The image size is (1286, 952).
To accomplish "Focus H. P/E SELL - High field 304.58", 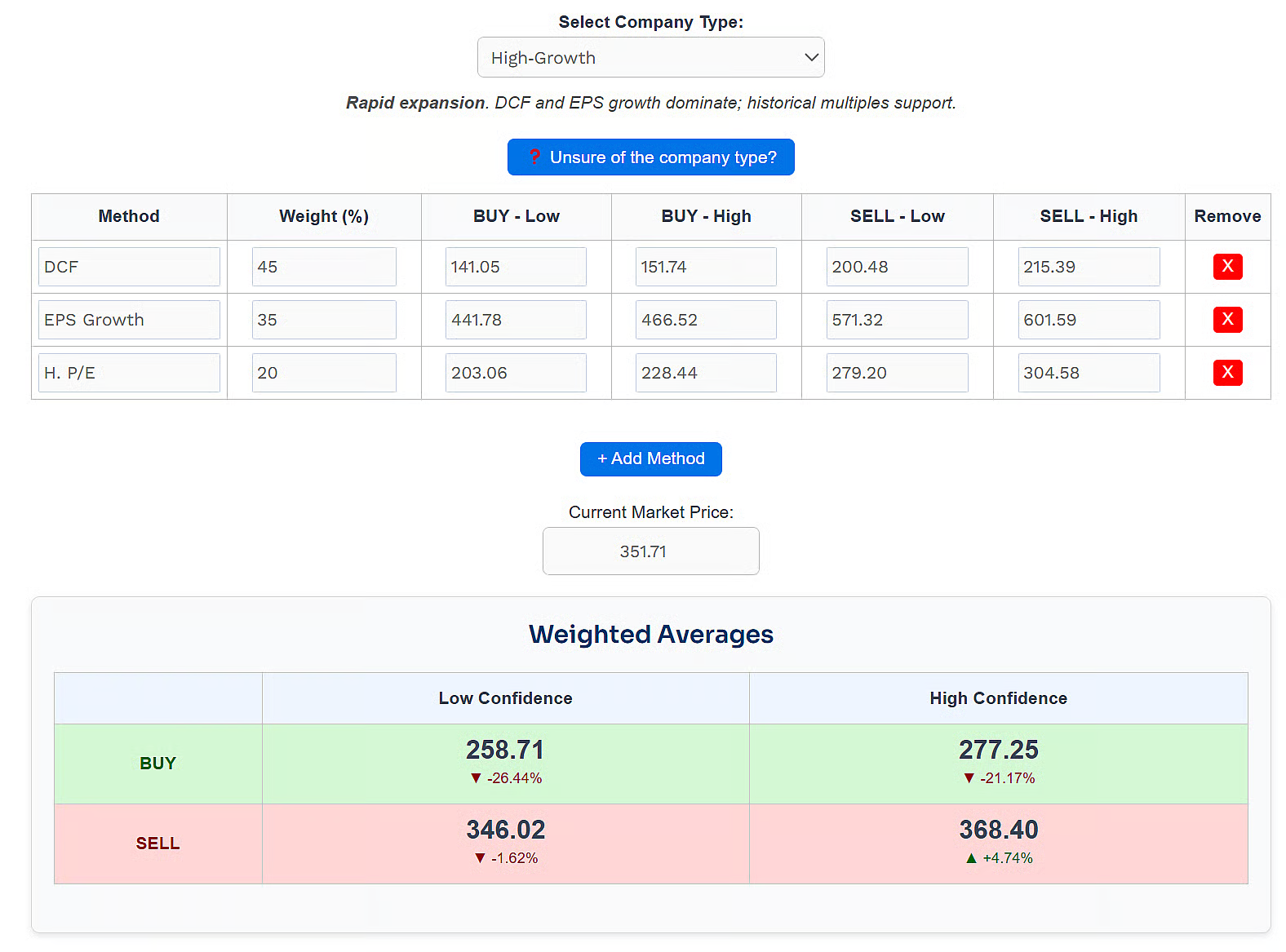I will tap(1089, 373).
